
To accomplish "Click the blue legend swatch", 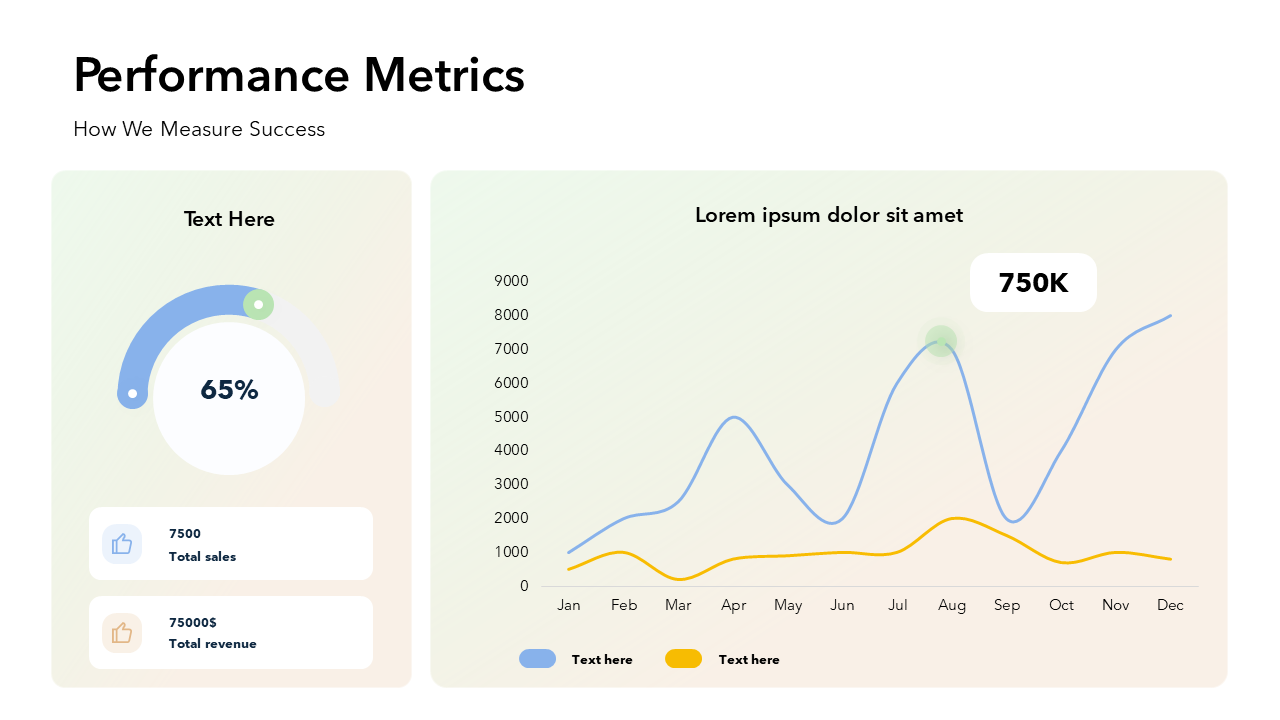I will [x=538, y=659].
